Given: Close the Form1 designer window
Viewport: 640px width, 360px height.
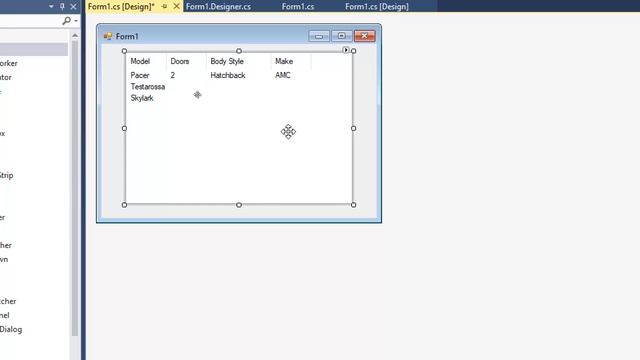Looking at the screenshot, I should pos(364,36).
